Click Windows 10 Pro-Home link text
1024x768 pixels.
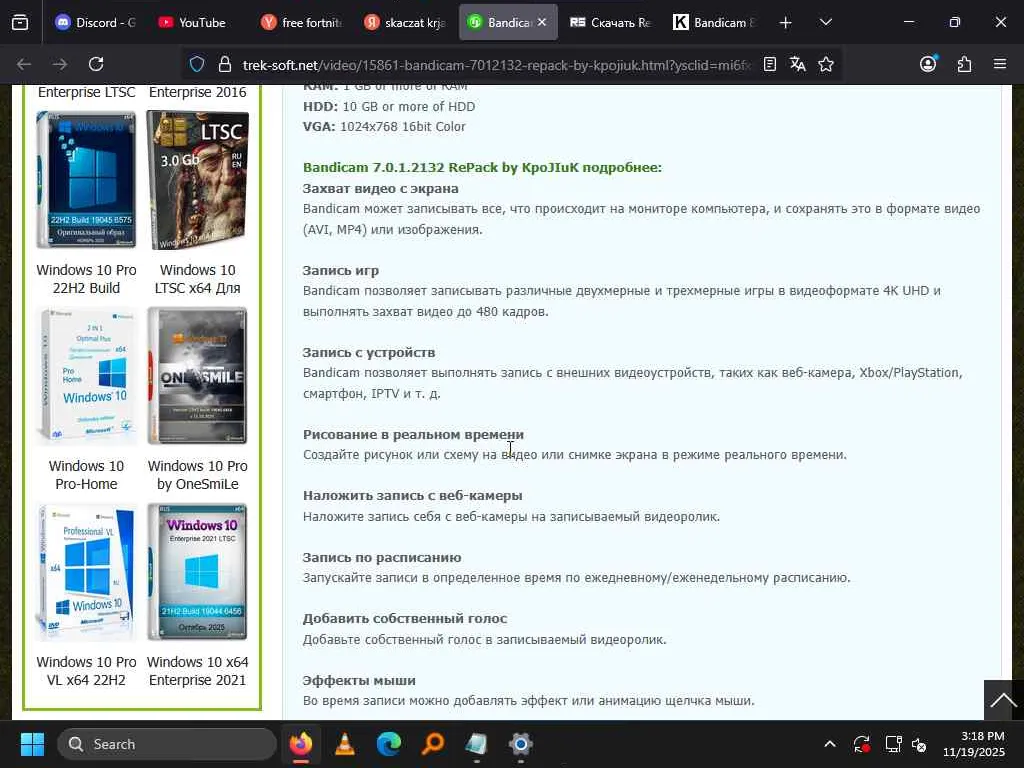(x=86, y=475)
